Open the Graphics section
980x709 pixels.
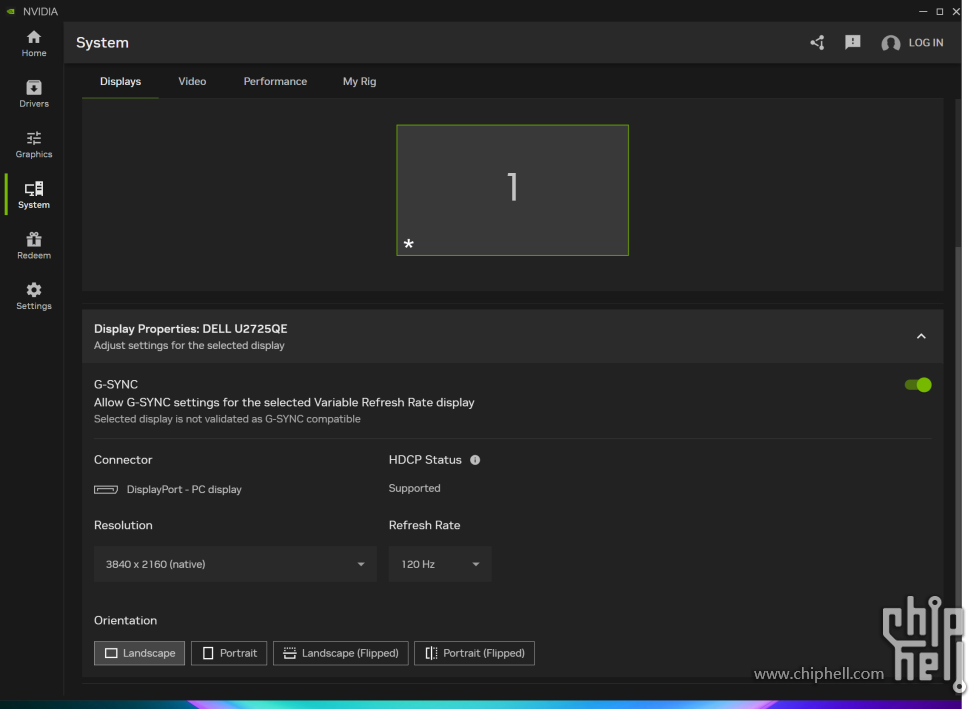tap(34, 144)
